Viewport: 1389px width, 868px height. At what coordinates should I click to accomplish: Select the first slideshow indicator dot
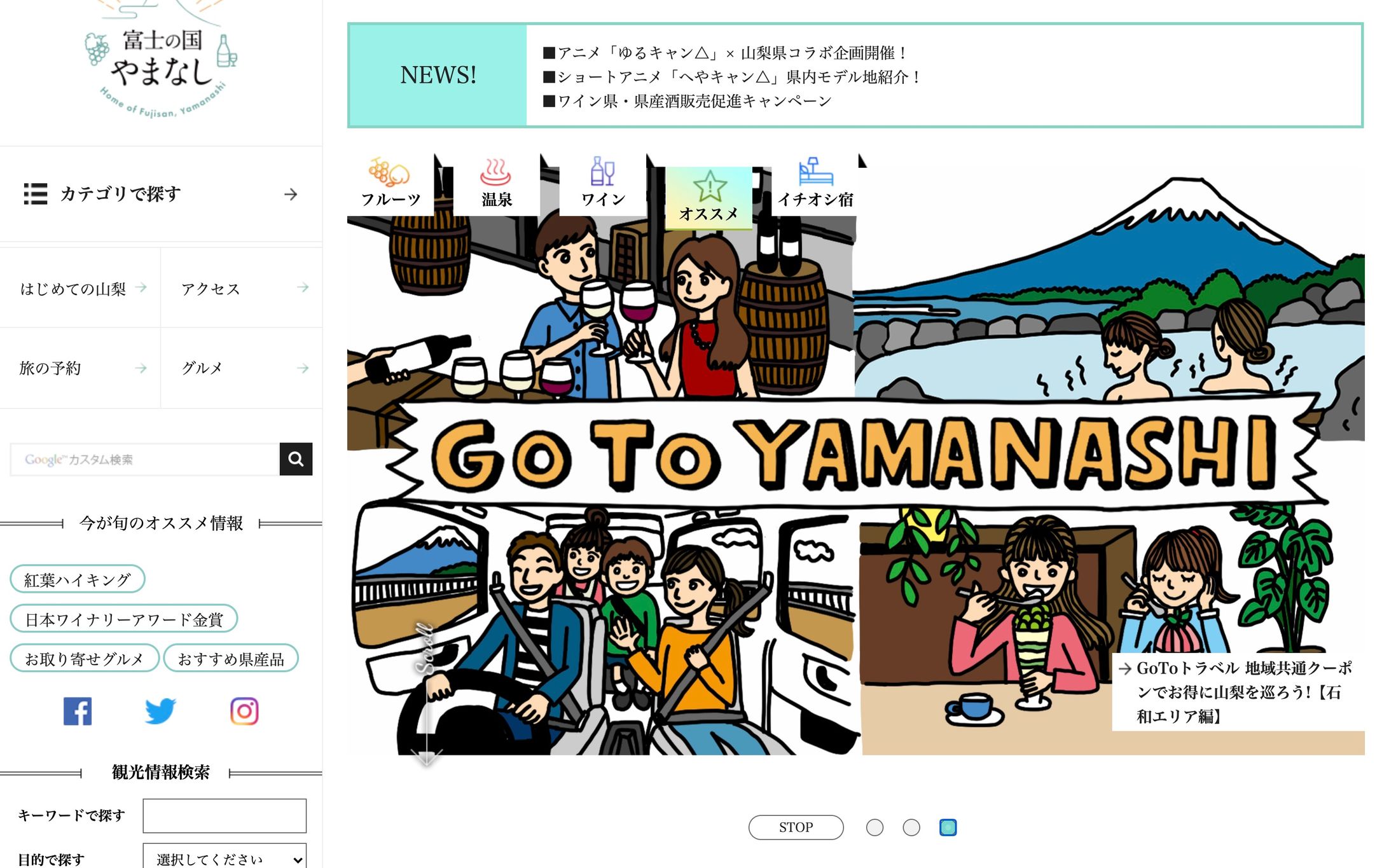click(x=874, y=827)
